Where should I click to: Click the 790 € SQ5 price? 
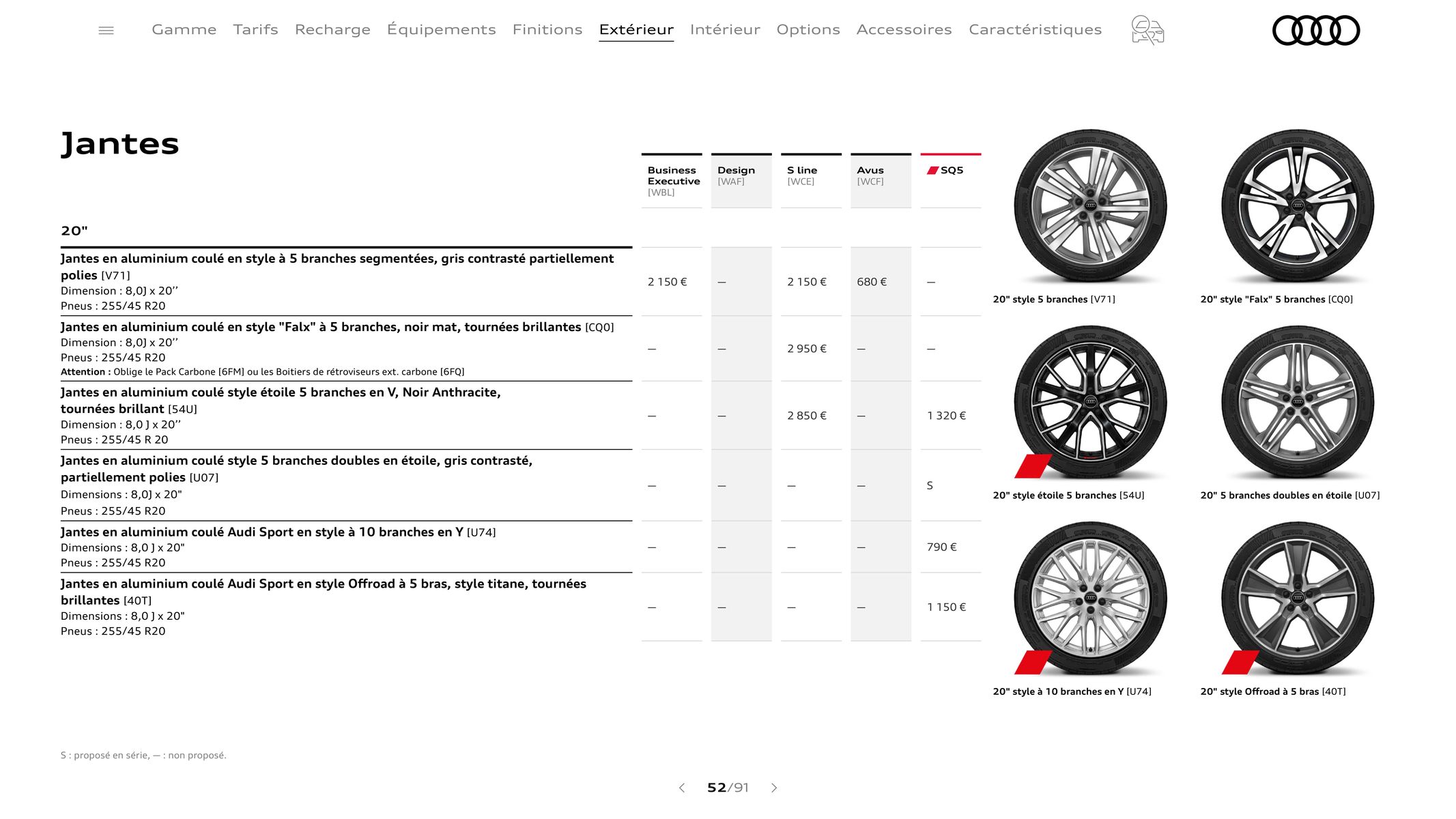coord(941,547)
